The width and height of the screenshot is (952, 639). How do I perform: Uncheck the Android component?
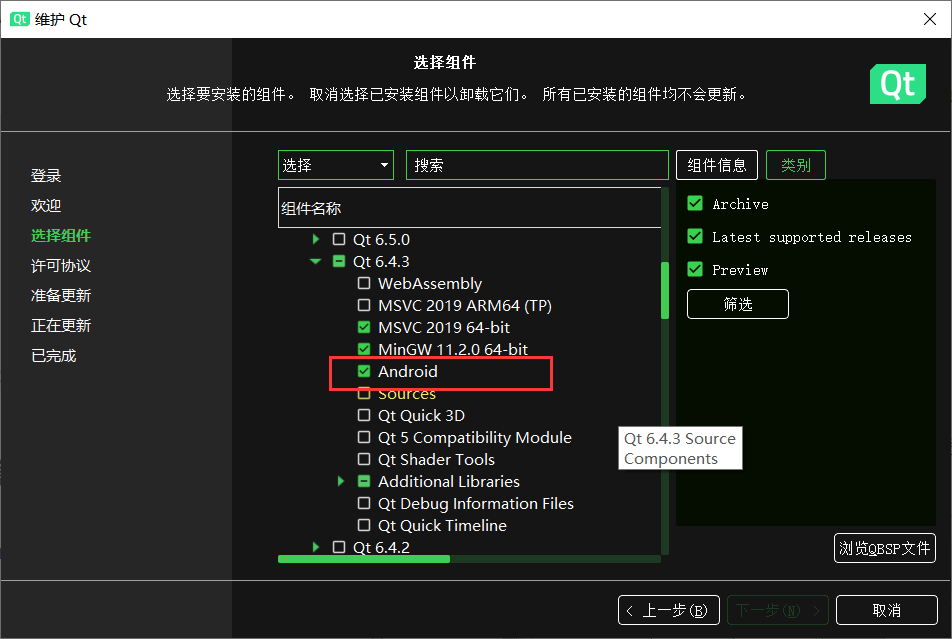click(364, 371)
